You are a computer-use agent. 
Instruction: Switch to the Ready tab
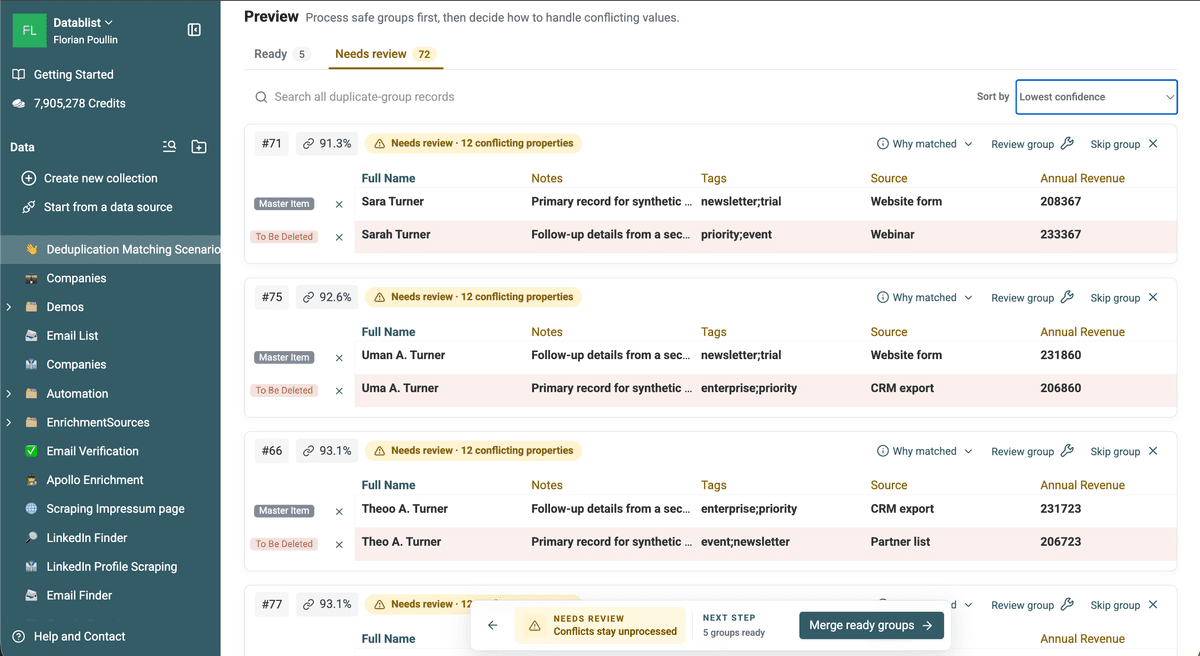(281, 54)
